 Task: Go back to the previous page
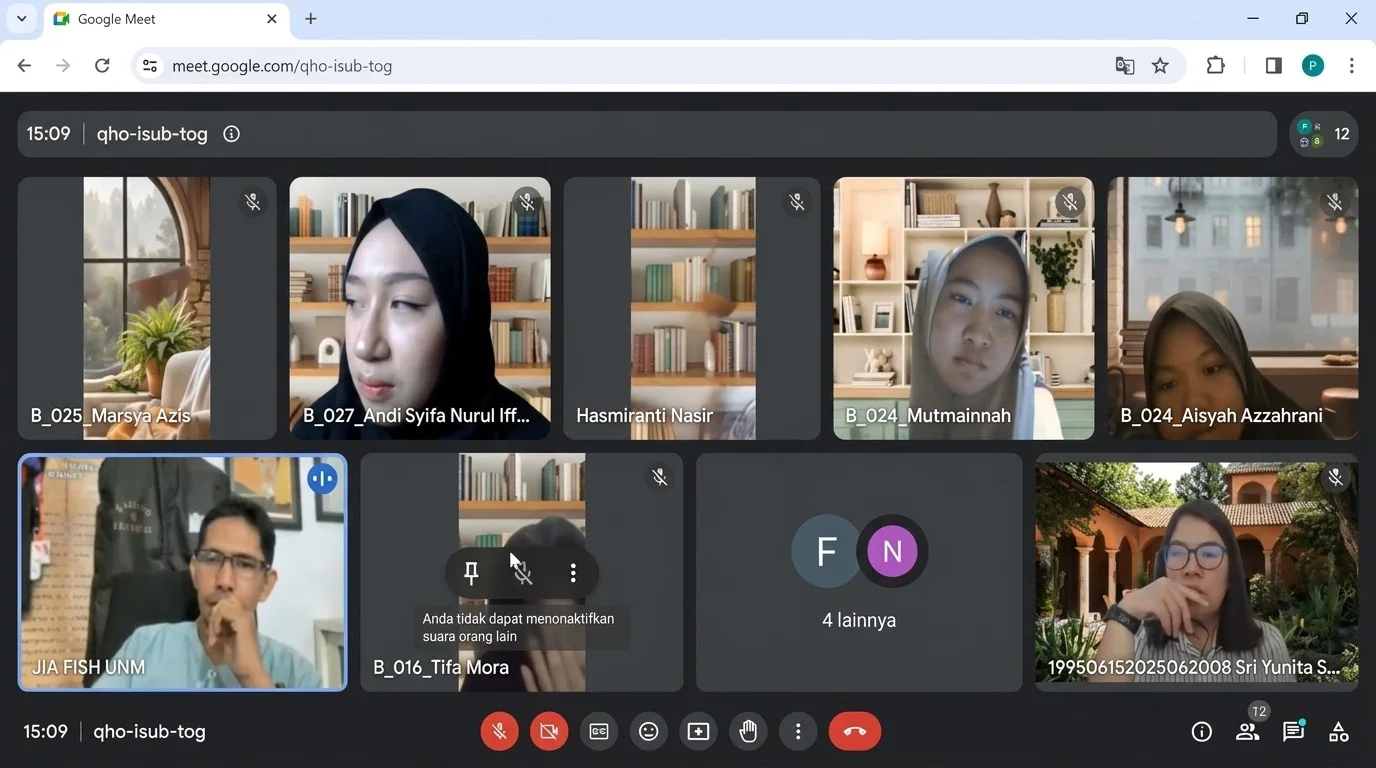click(25, 66)
